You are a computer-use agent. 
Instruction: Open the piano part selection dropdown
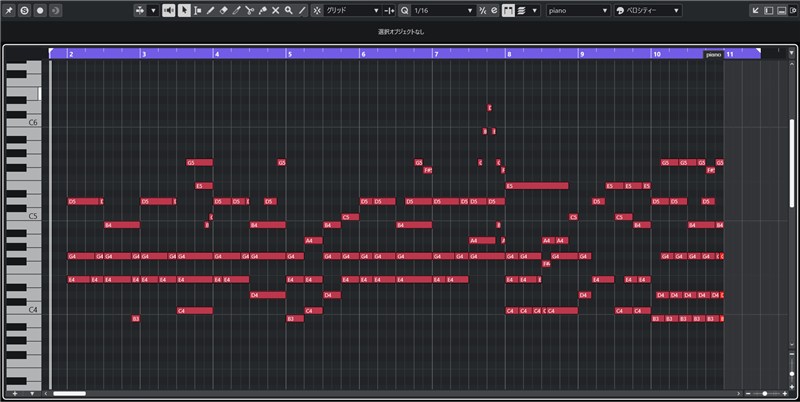pos(578,10)
